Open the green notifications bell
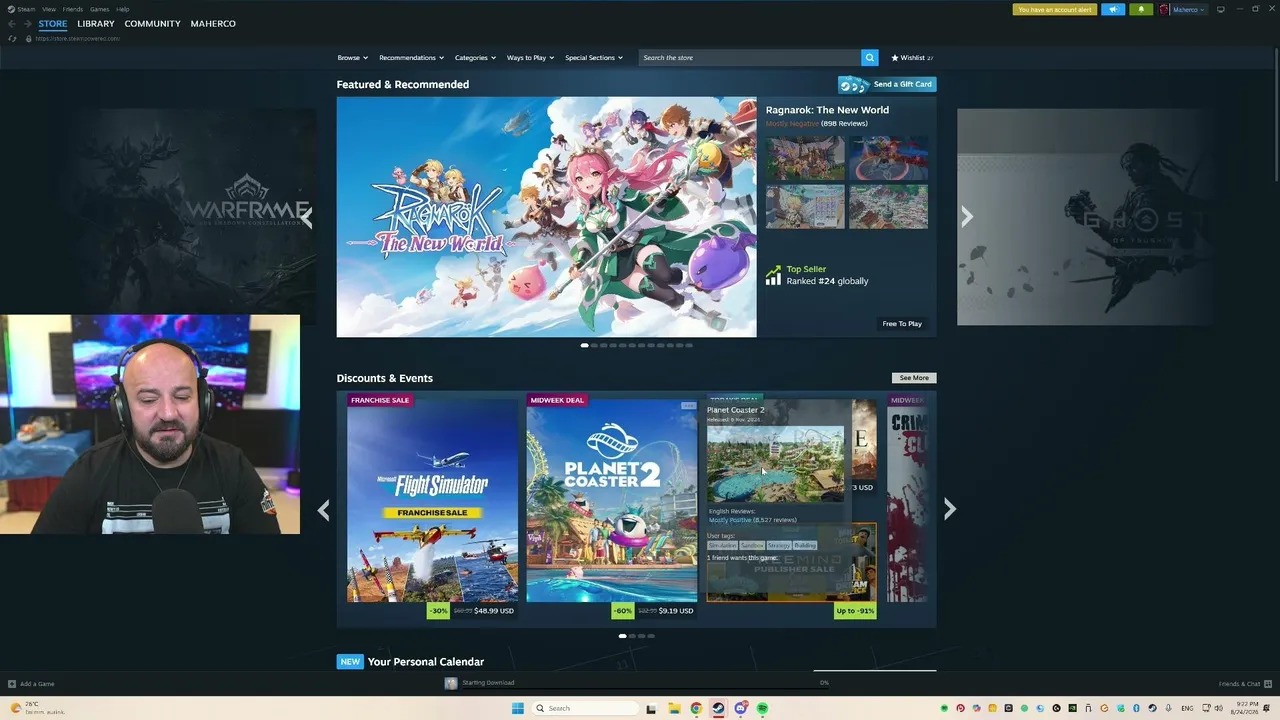The height and width of the screenshot is (720, 1280). (1141, 10)
